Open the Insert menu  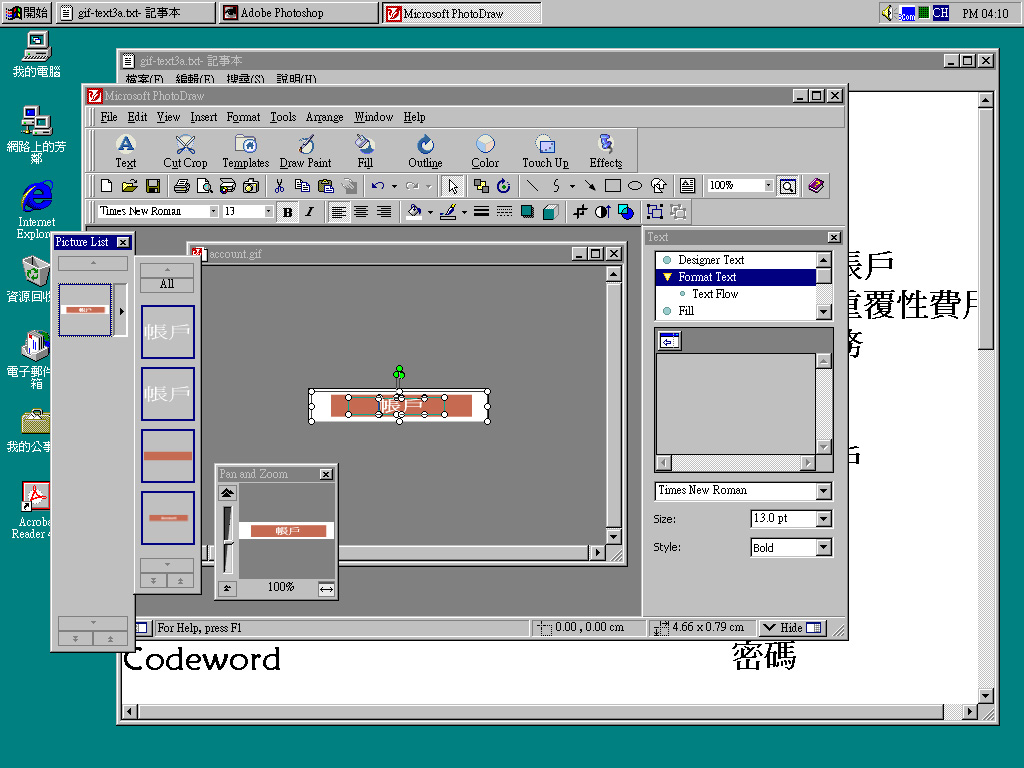[x=204, y=117]
